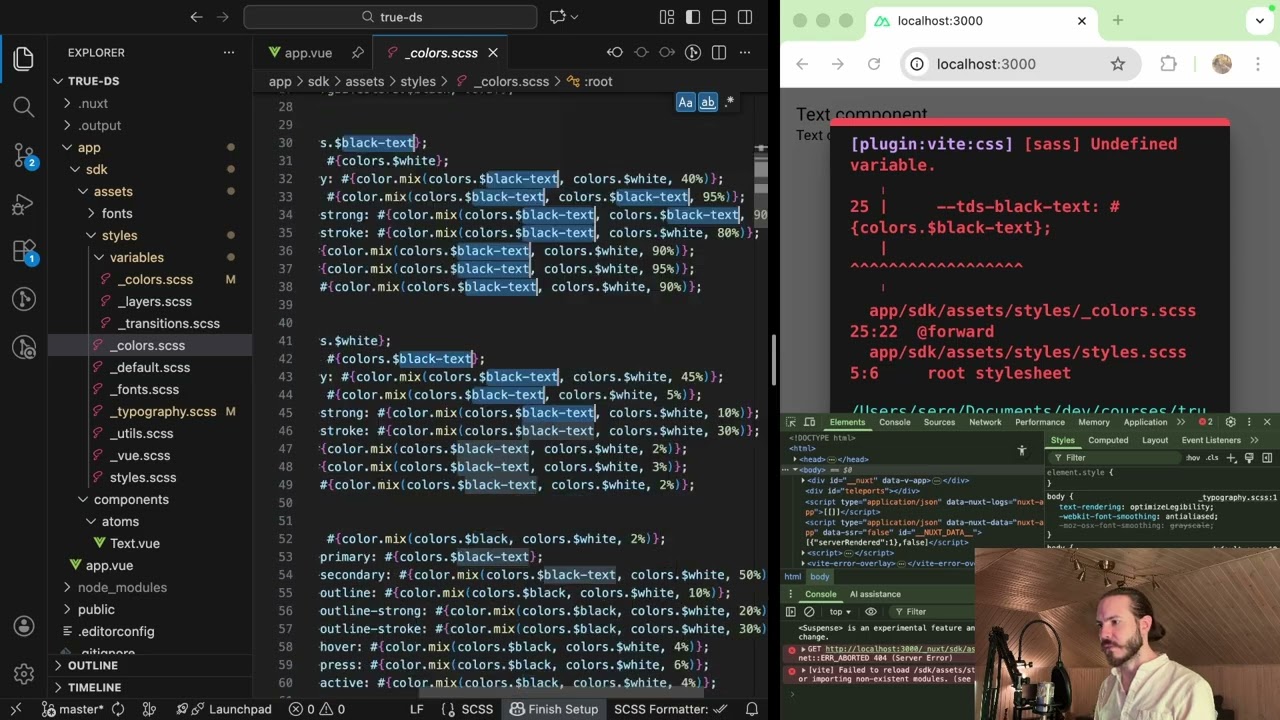The width and height of the screenshot is (1280, 720).
Task: Toggle Match Case in find widget
Action: (685, 102)
